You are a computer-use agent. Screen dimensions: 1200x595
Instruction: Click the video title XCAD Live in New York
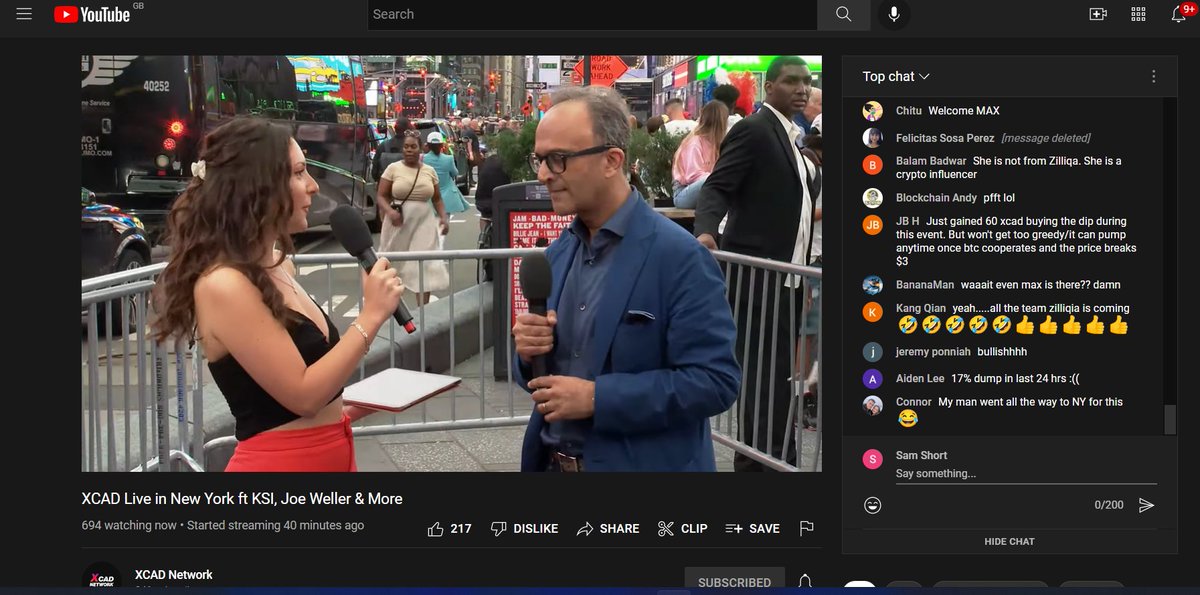coord(242,498)
